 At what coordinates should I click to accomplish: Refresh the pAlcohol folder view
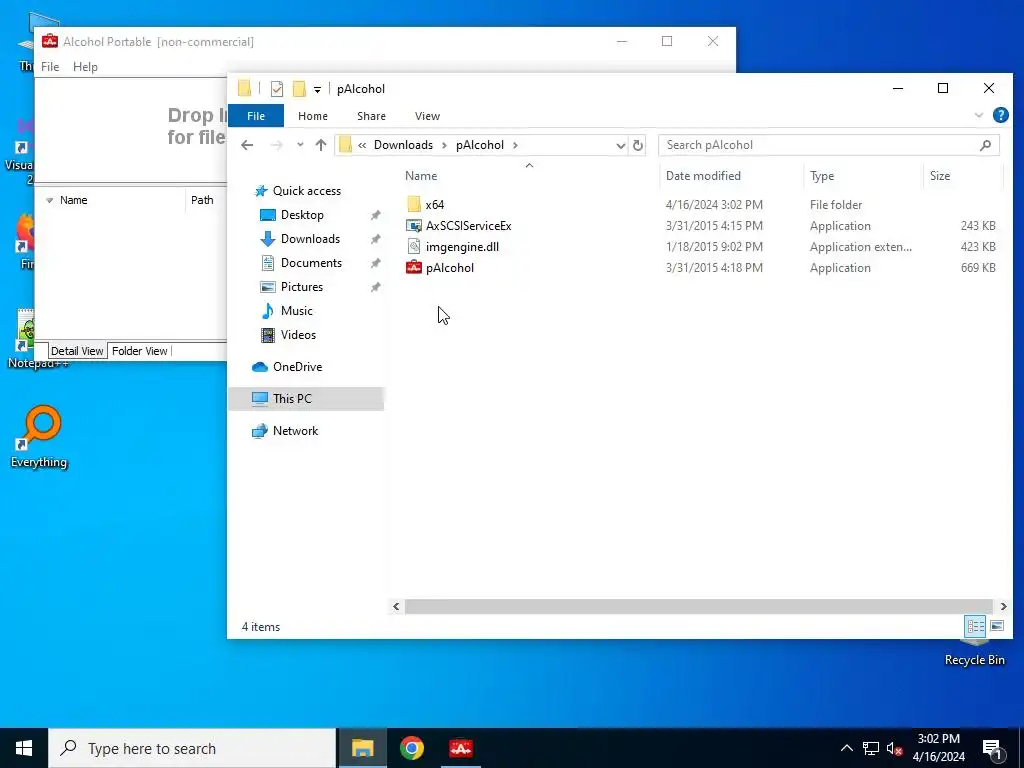[x=638, y=145]
